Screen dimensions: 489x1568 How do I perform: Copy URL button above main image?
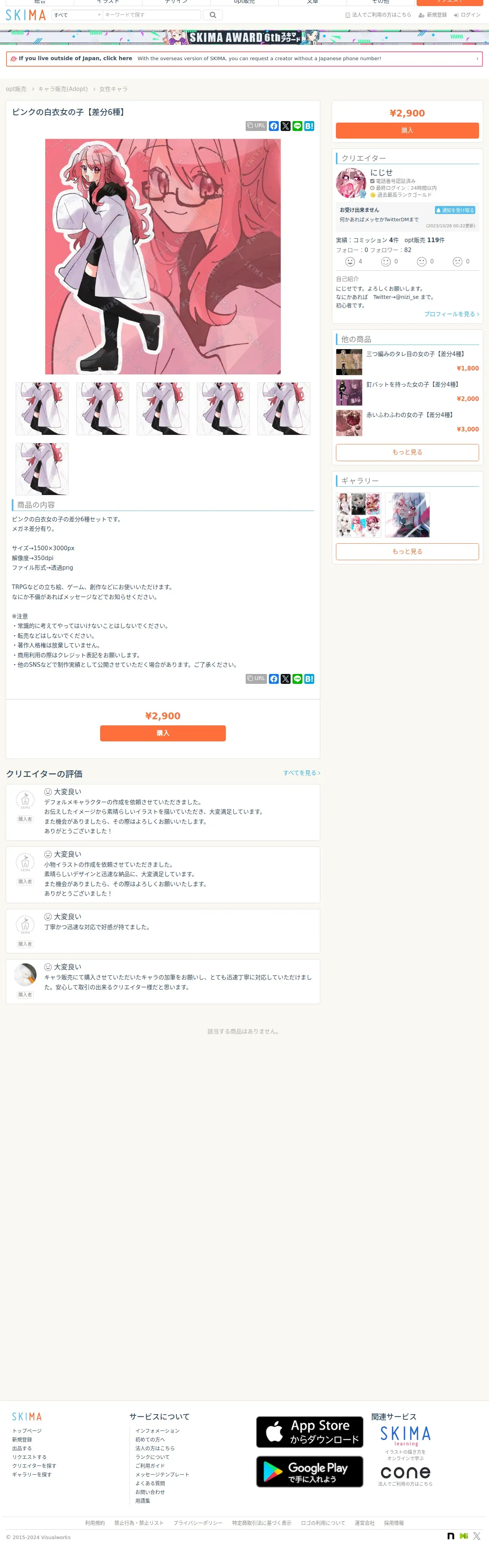[x=256, y=126]
